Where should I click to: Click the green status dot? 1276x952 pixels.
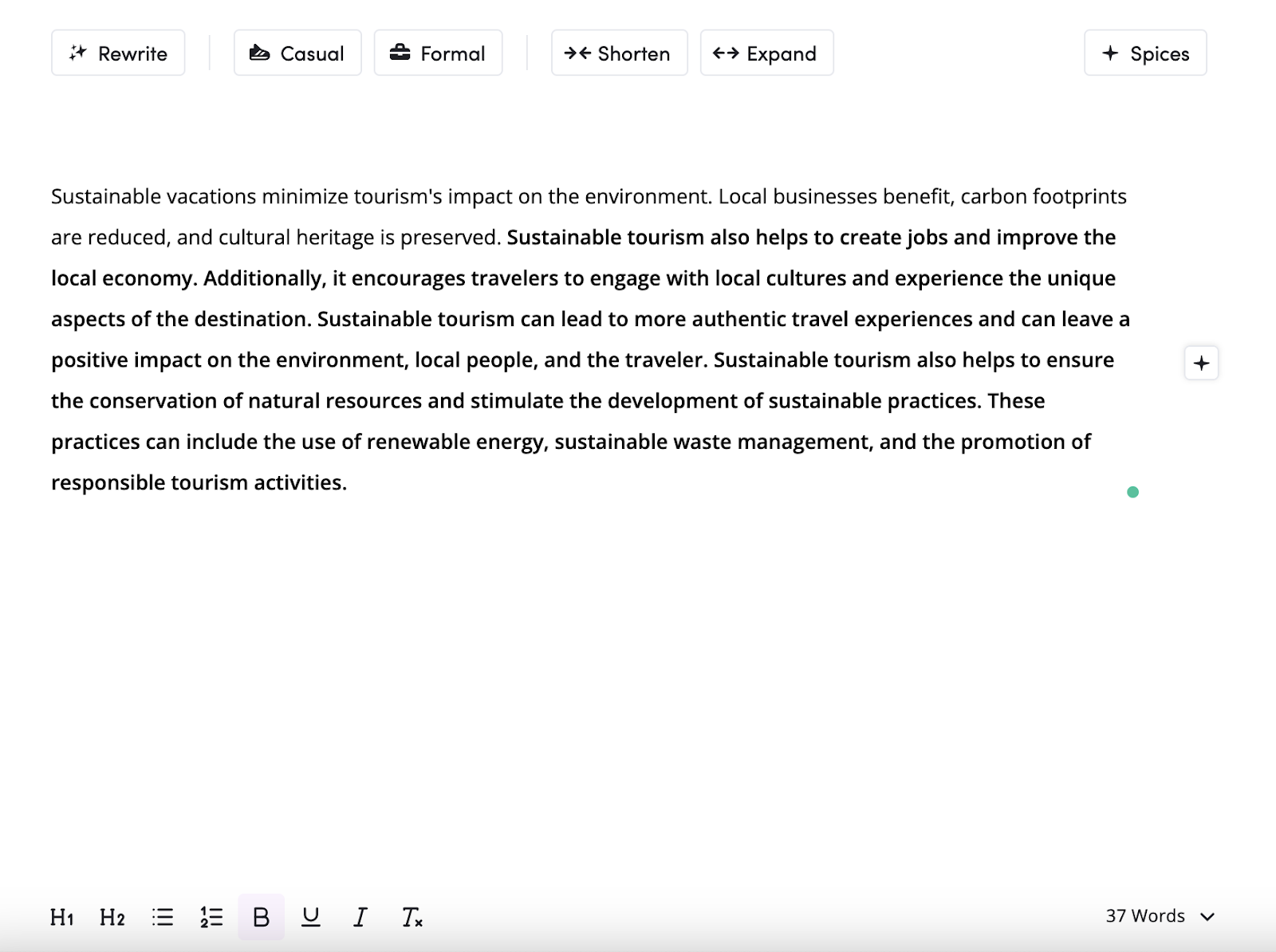(x=1132, y=492)
